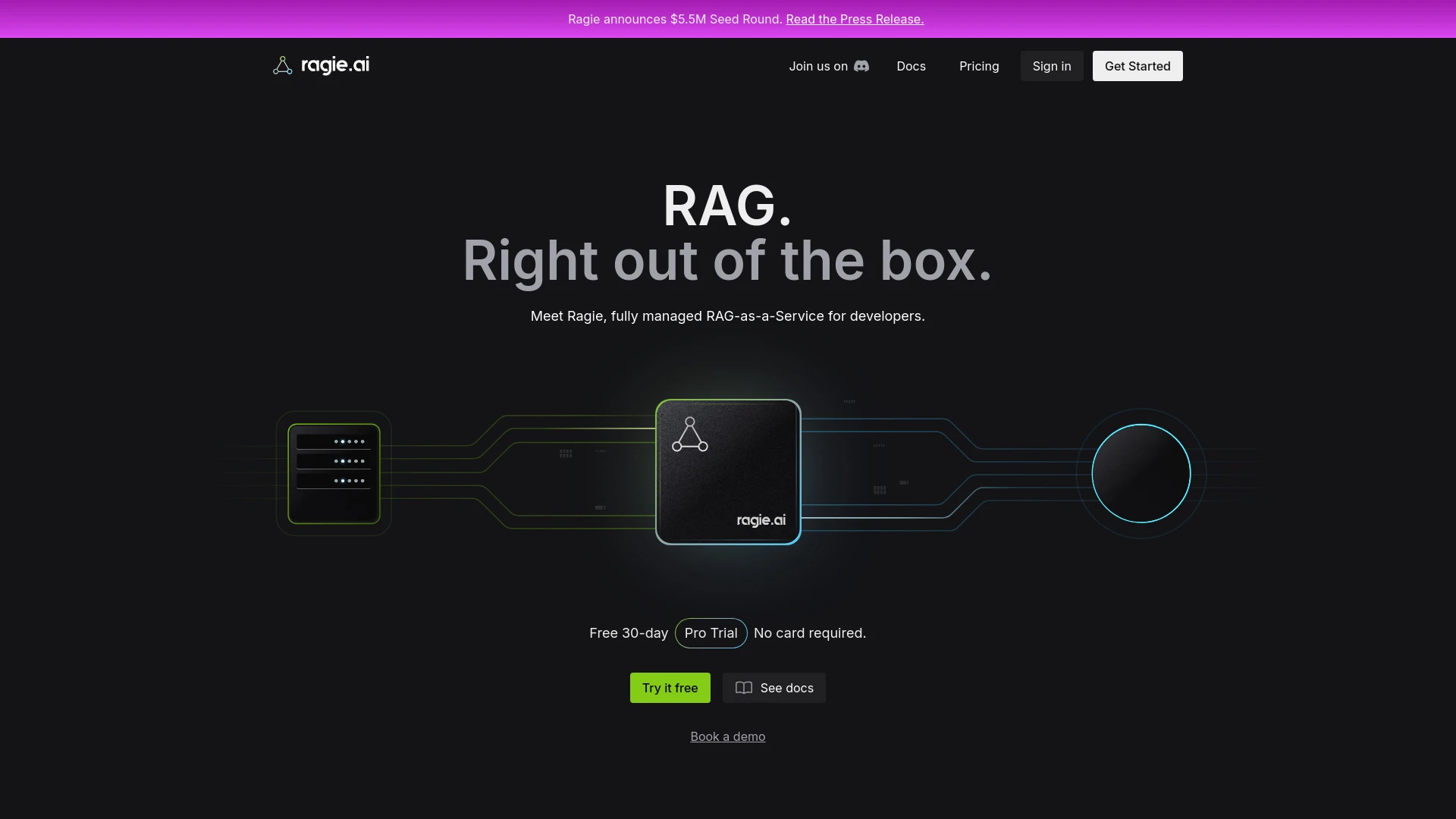Click the green server illustration on the left
The width and height of the screenshot is (1456, 819).
[x=334, y=472]
